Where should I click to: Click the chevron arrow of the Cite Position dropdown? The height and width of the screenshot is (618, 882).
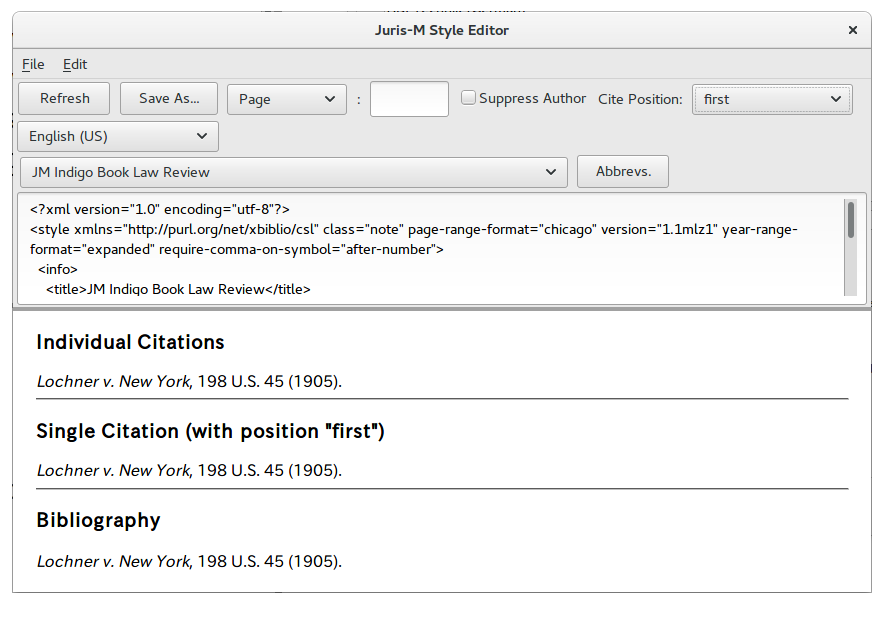point(836,100)
